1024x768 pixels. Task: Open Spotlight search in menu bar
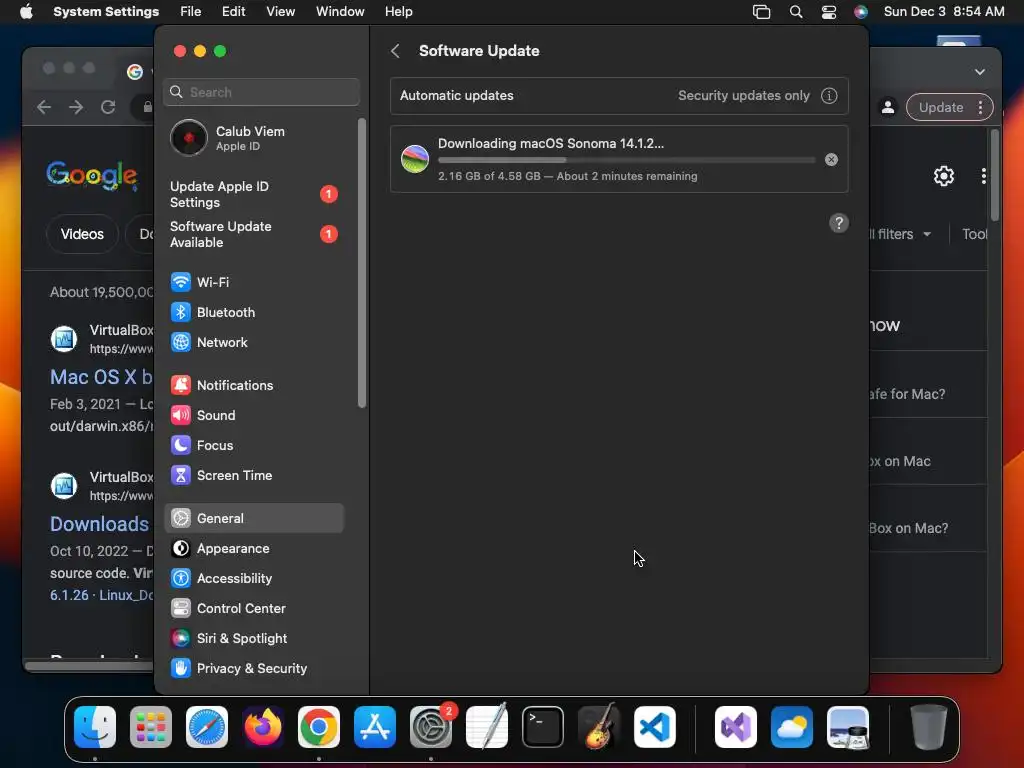pyautogui.click(x=795, y=12)
